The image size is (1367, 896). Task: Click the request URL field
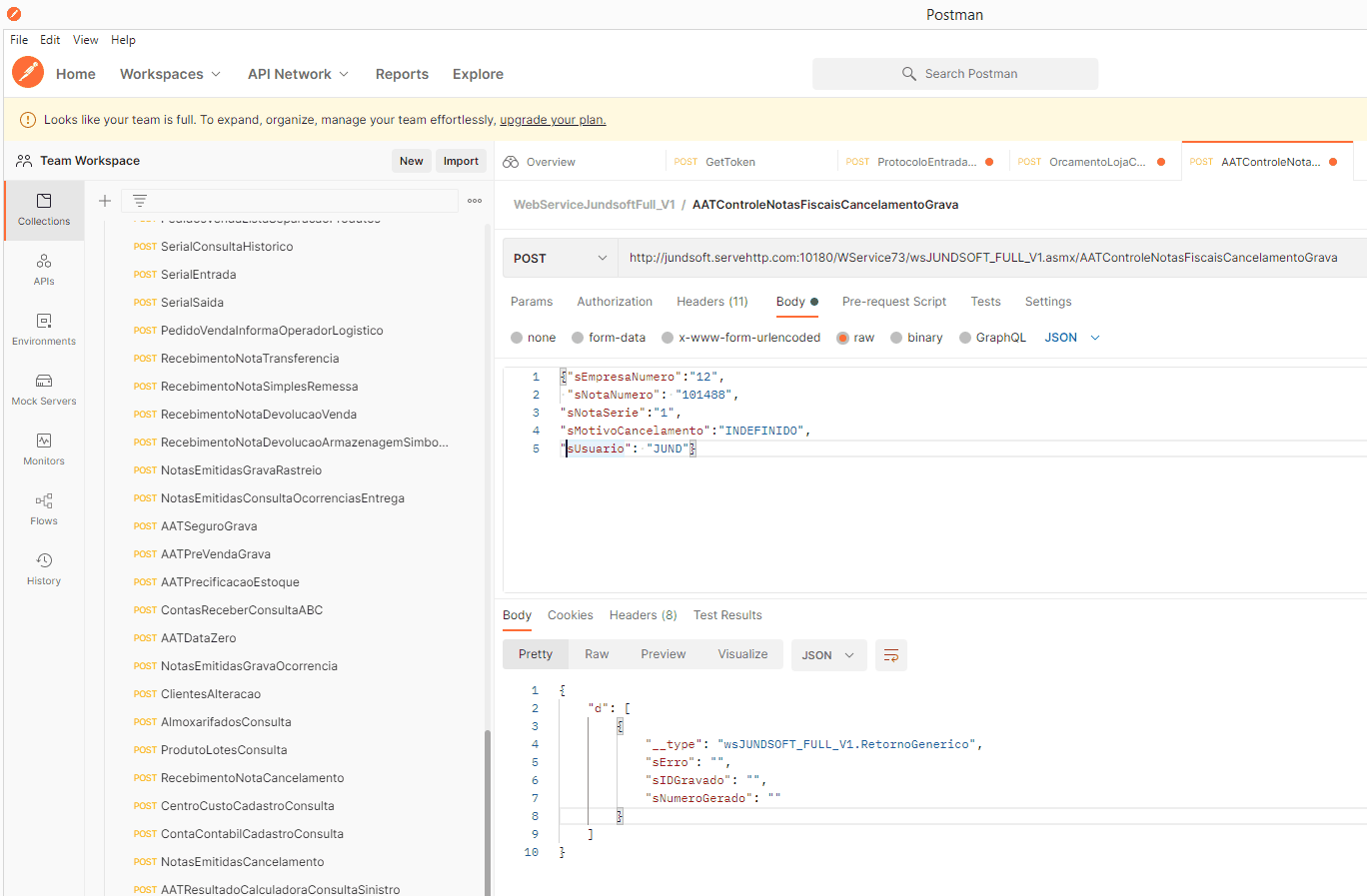pyautogui.click(x=992, y=258)
